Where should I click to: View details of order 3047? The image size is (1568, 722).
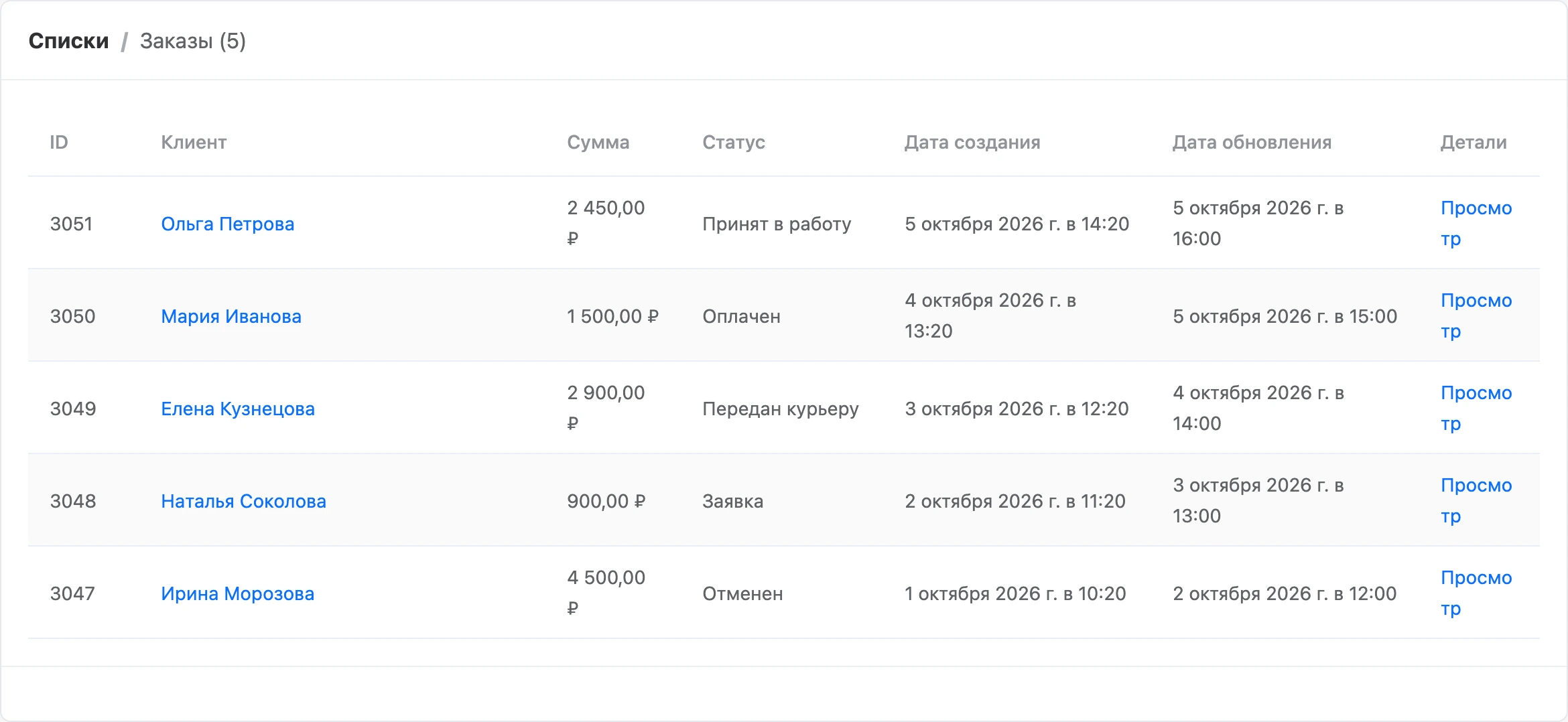[x=1476, y=593]
